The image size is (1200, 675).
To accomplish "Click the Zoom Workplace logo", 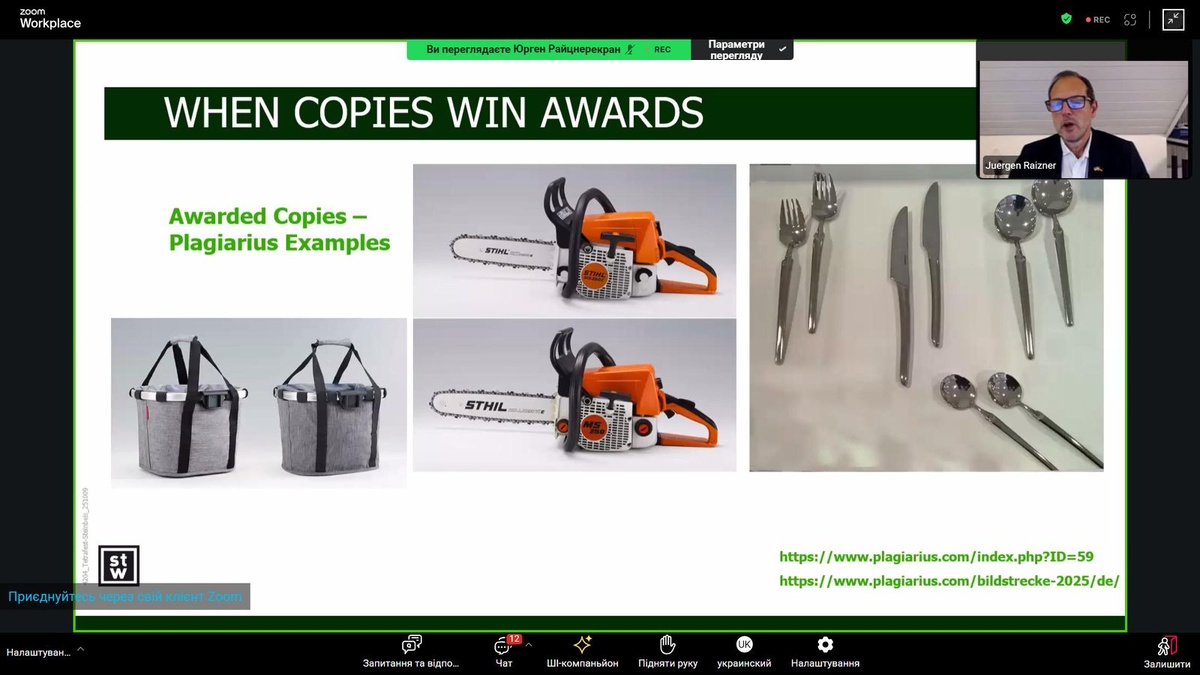I will pos(50,18).
